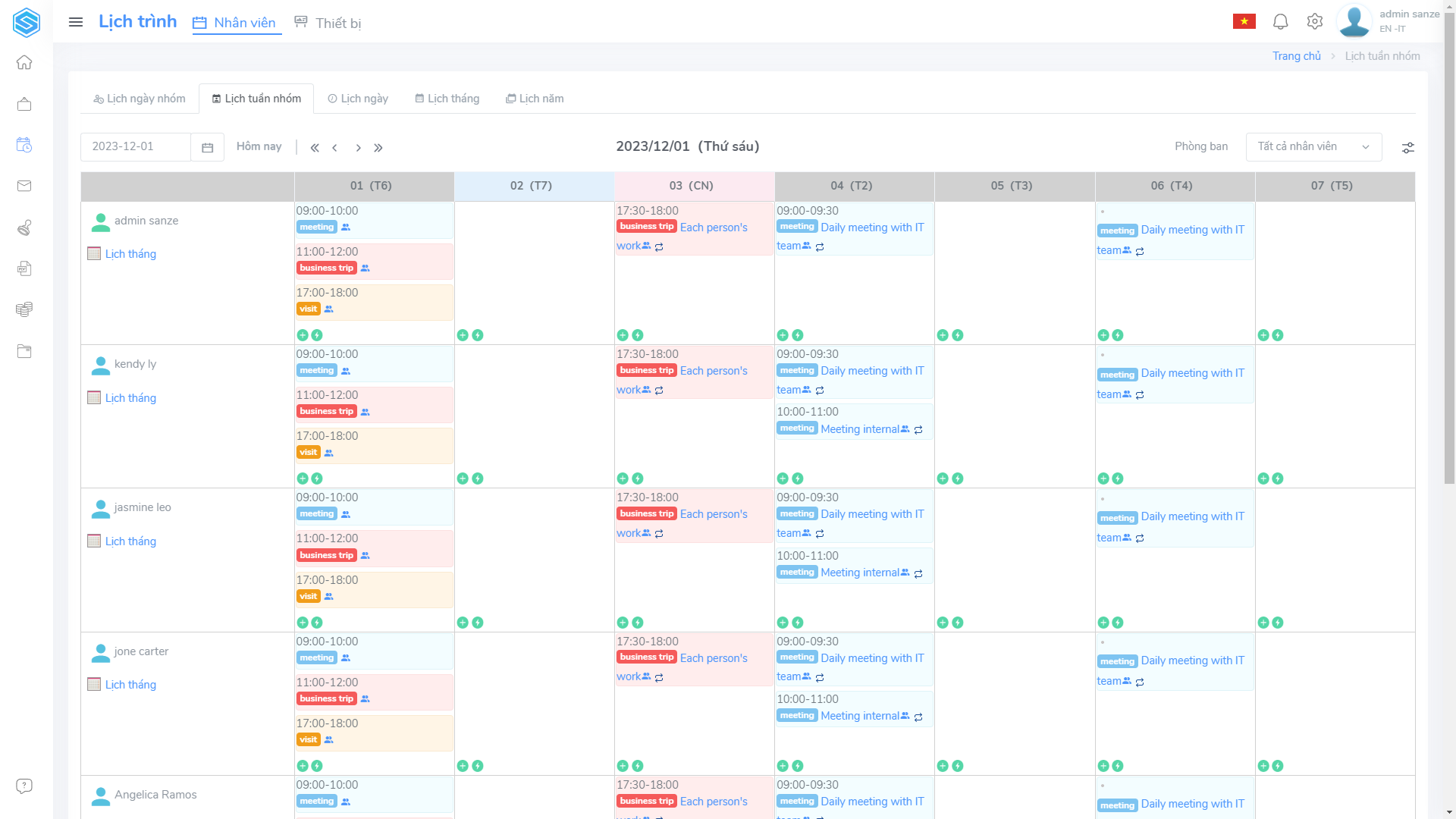Open kendy ly Meeting internal event
1456x819 pixels.
point(854,422)
